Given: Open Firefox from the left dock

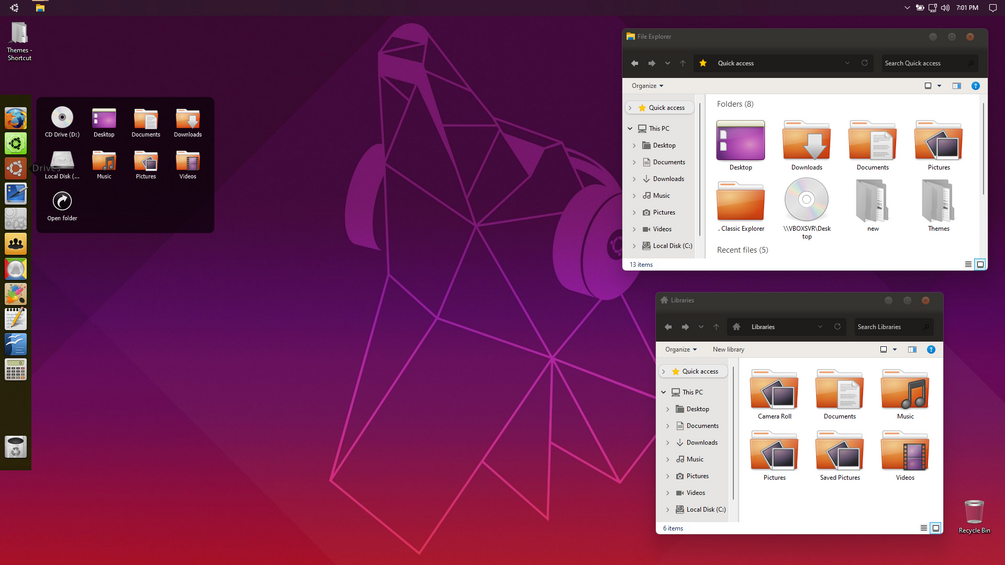Looking at the screenshot, I should click(15, 119).
